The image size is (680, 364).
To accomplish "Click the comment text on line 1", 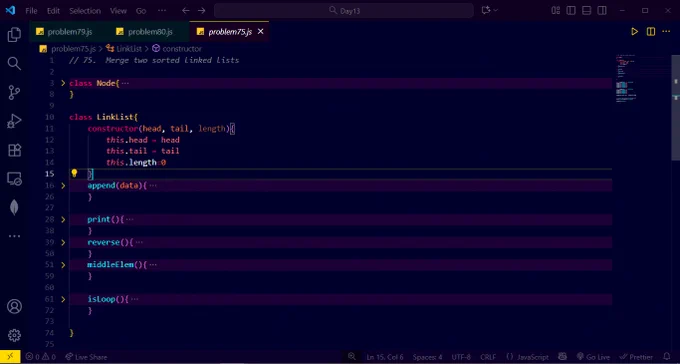I will tap(154, 60).
